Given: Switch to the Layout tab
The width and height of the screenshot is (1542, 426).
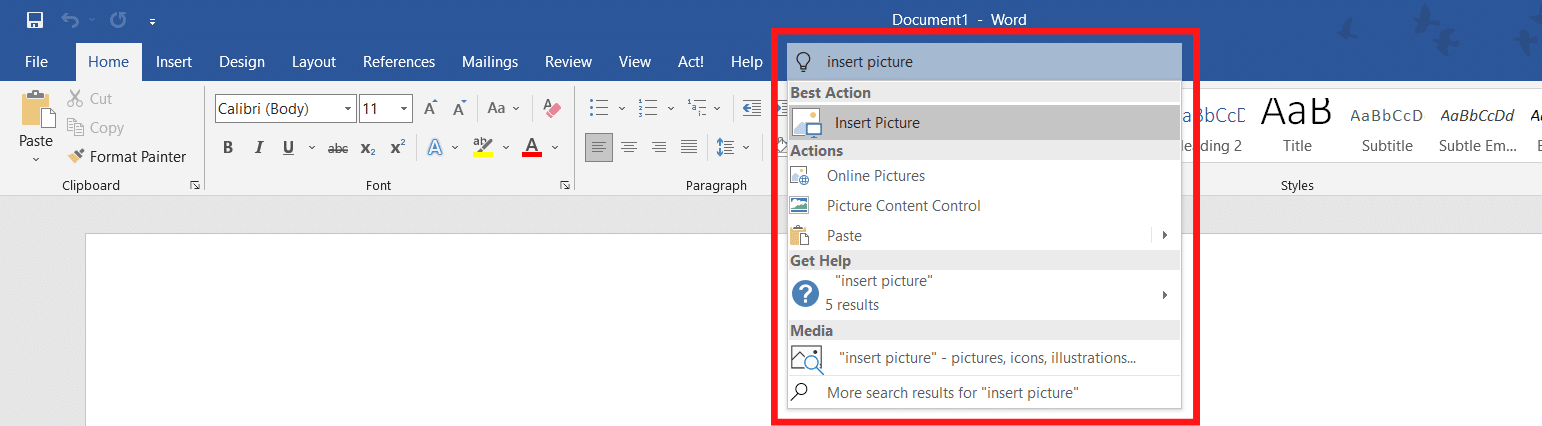Looking at the screenshot, I should [x=314, y=62].
